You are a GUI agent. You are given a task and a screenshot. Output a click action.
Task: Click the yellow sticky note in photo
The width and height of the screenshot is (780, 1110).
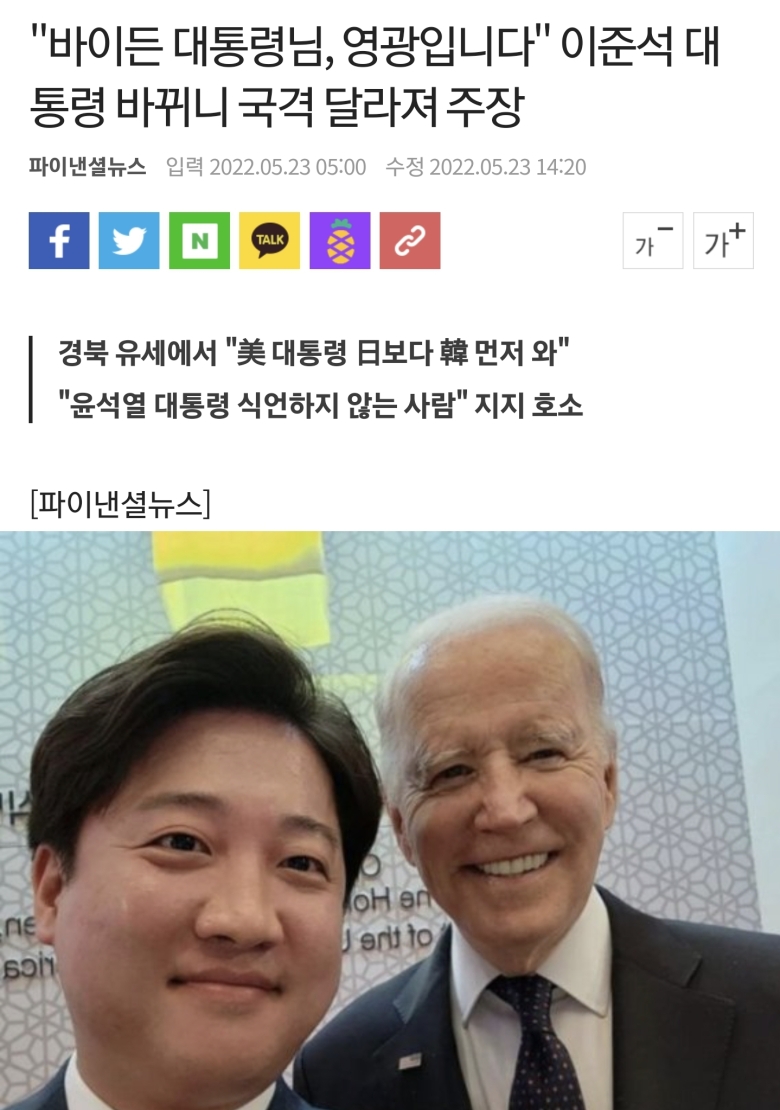click(241, 585)
